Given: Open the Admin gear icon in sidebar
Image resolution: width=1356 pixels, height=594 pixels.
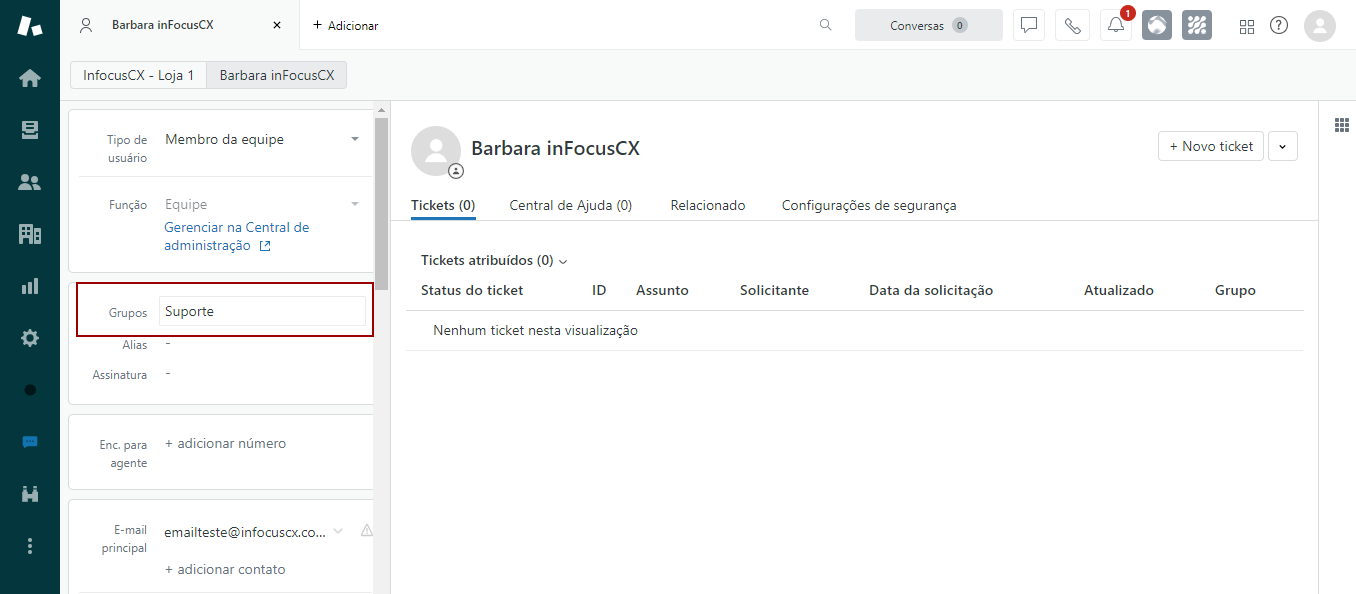Looking at the screenshot, I should pos(30,338).
